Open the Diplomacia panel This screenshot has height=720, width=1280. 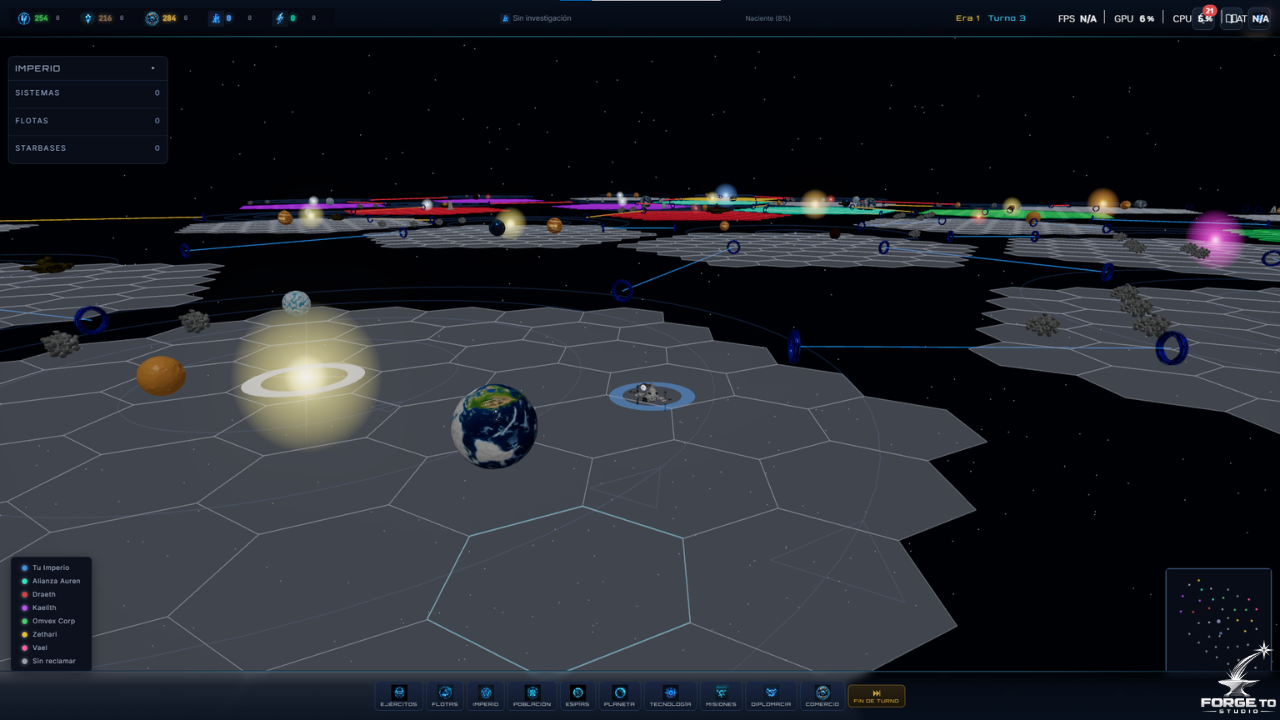click(771, 696)
